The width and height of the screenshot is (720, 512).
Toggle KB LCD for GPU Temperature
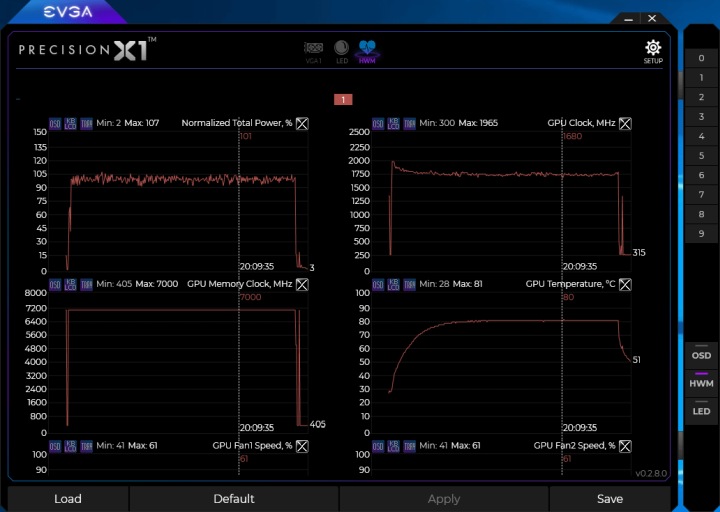pyautogui.click(x=394, y=285)
